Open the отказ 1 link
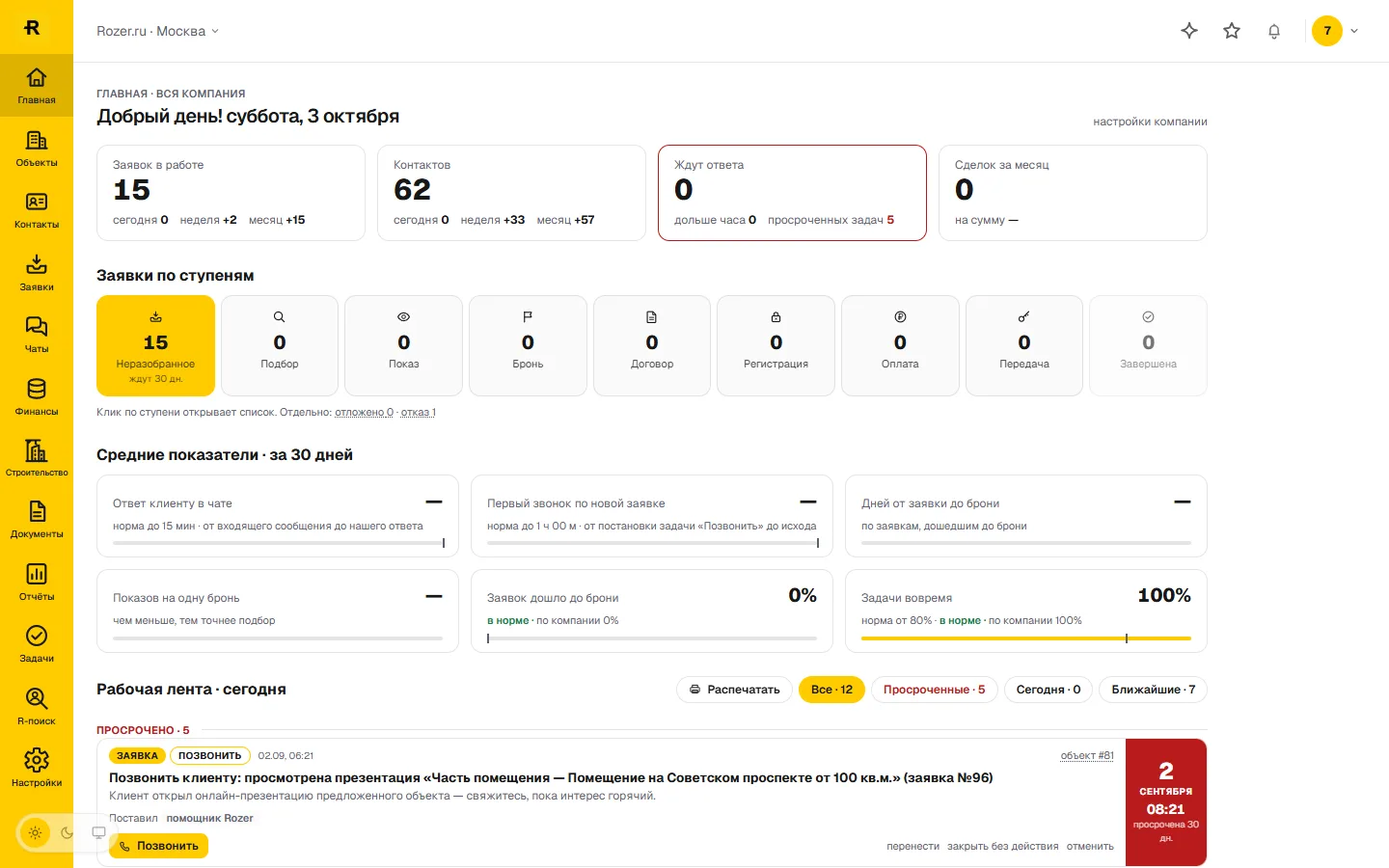 click(x=419, y=413)
